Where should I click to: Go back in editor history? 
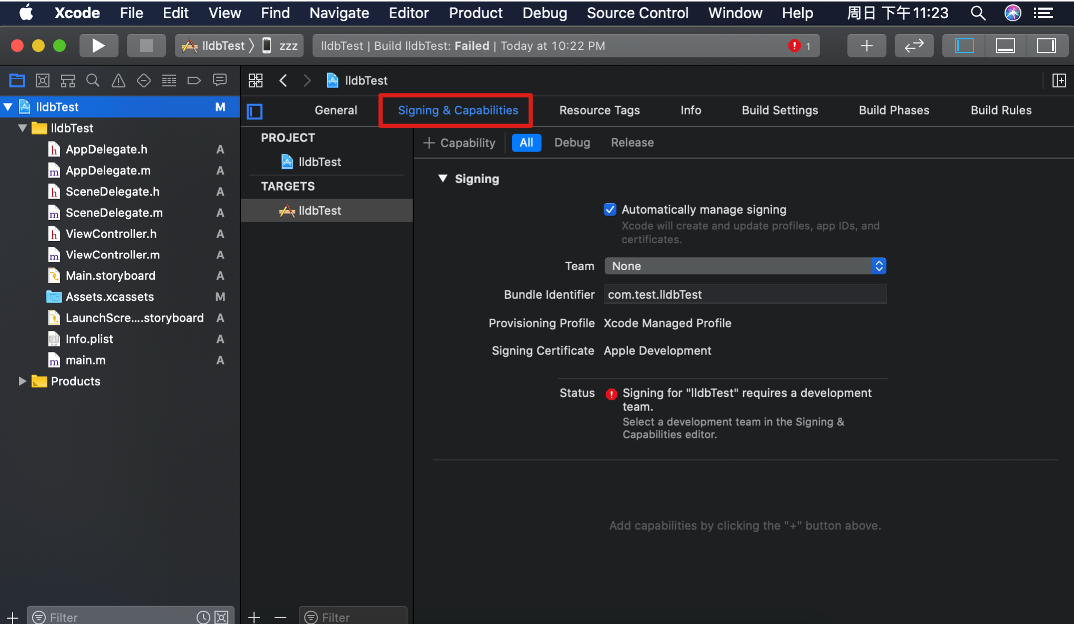pyautogui.click(x=283, y=81)
